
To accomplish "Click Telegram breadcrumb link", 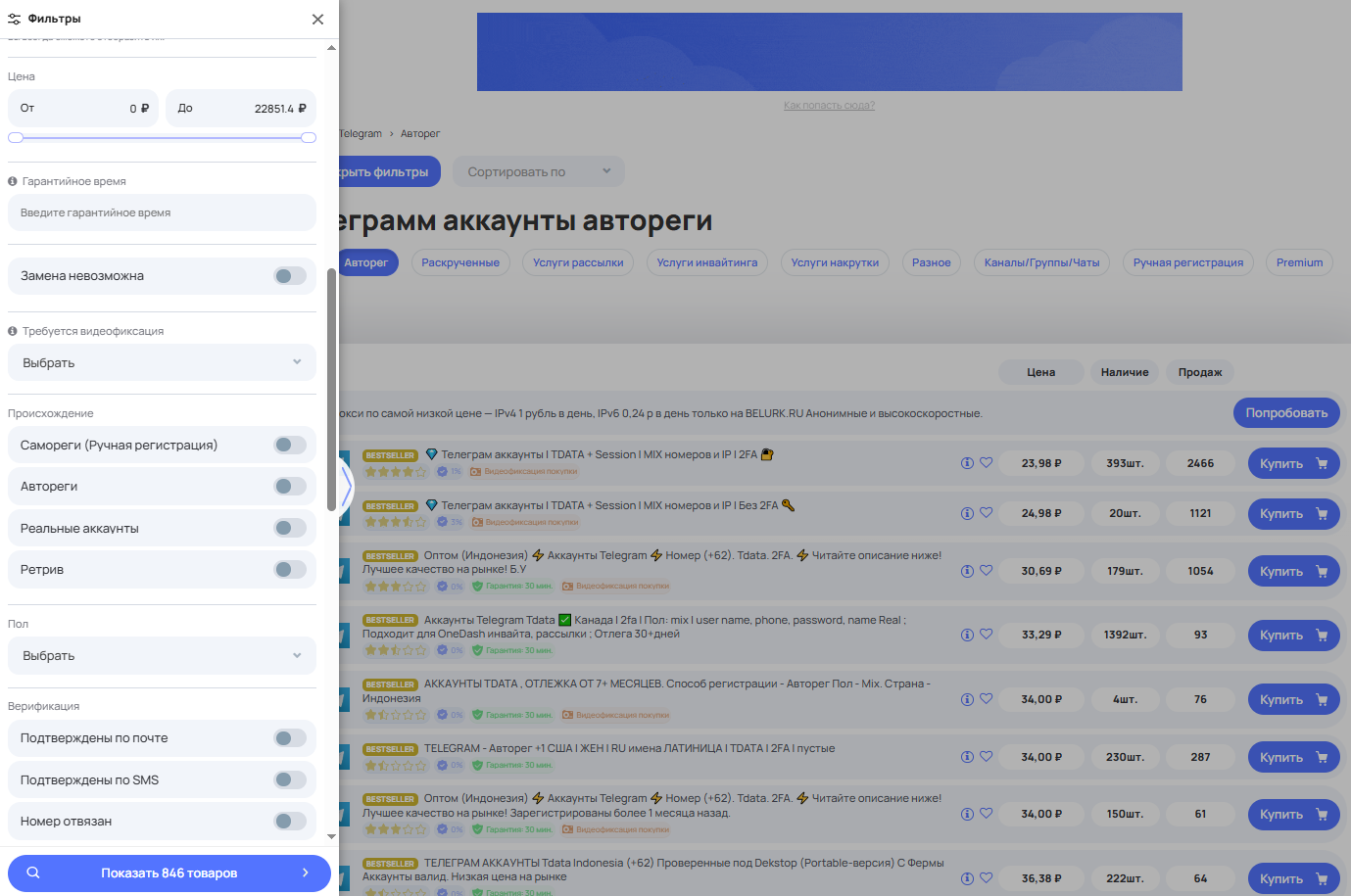I will pyautogui.click(x=361, y=133).
